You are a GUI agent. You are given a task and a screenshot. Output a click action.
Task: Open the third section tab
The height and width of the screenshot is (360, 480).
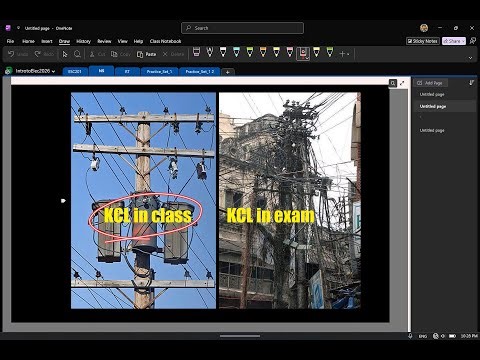(127, 71)
